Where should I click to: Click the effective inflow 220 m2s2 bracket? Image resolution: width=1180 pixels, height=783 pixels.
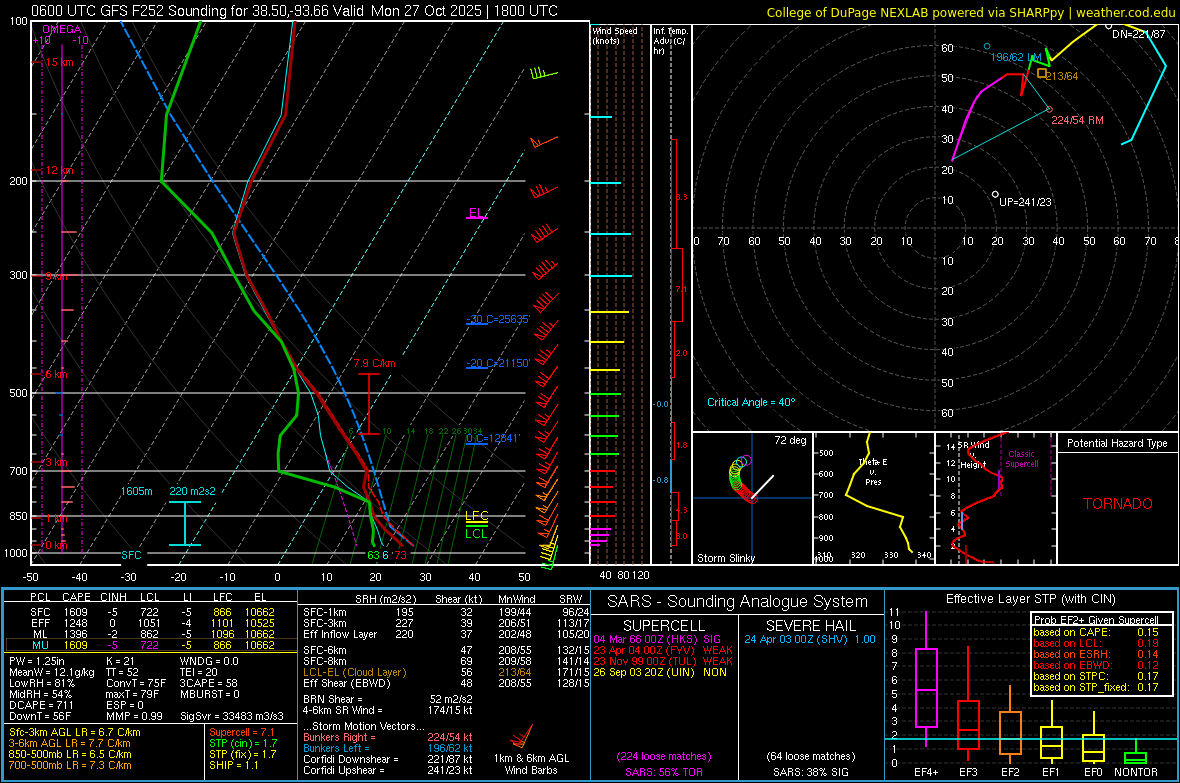pyautogui.click(x=184, y=523)
